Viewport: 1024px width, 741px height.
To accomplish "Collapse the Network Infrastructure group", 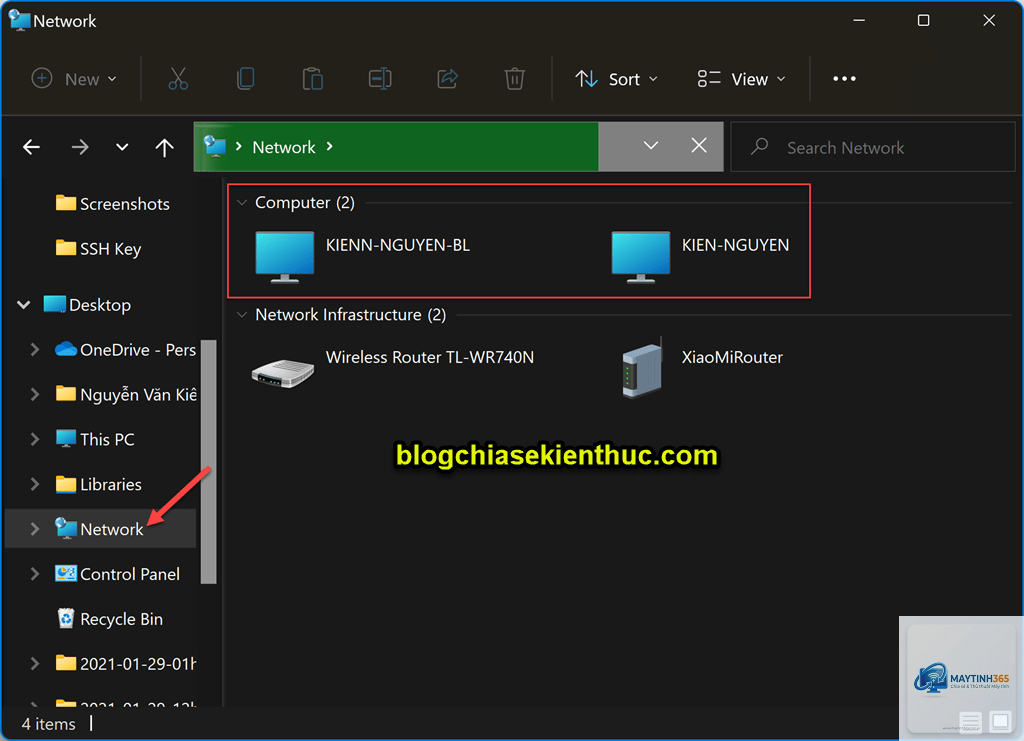I will [242, 315].
